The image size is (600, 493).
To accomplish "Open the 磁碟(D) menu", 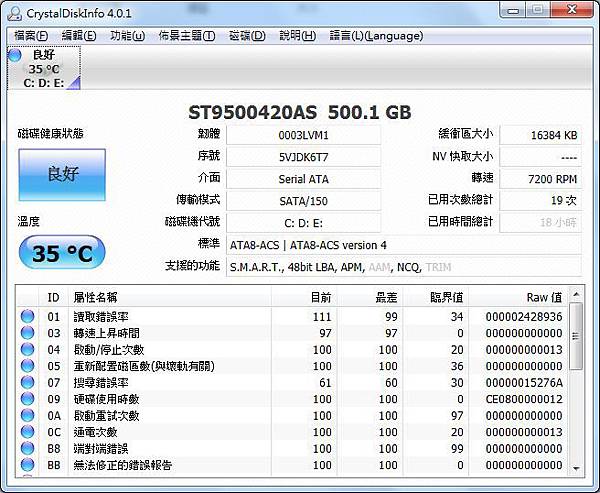I will click(247, 36).
